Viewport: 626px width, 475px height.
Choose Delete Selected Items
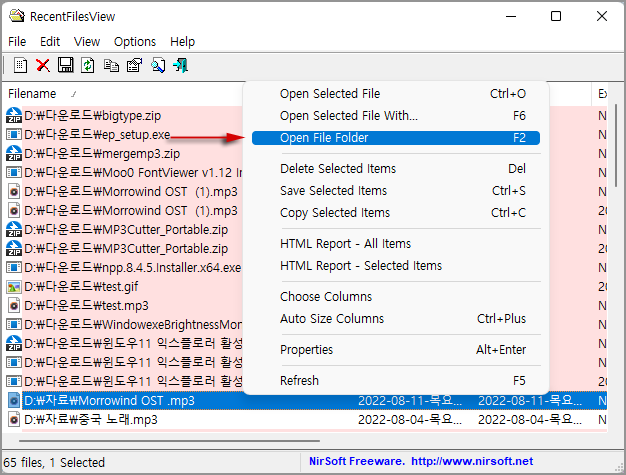[396, 169]
